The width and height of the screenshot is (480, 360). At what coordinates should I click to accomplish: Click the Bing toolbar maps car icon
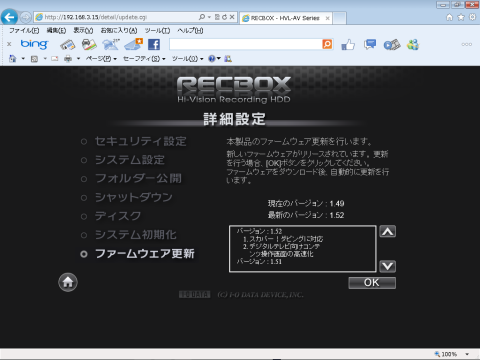pyautogui.click(x=89, y=44)
